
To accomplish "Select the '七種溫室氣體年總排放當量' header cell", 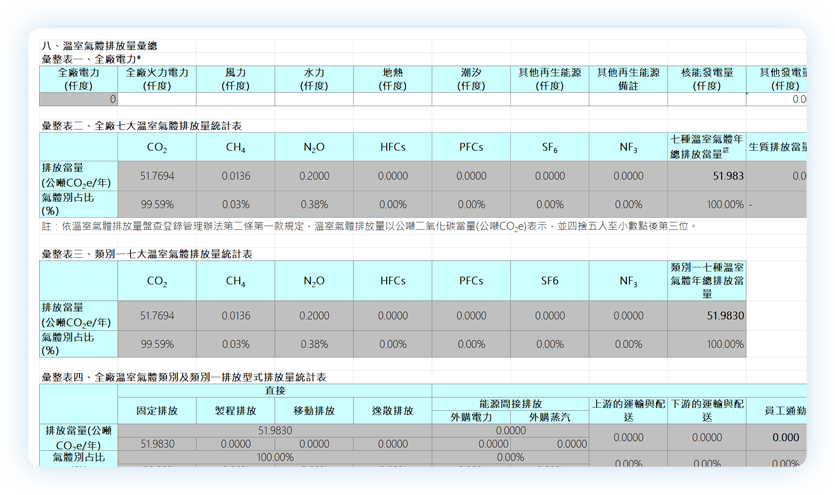I will pos(707,147).
